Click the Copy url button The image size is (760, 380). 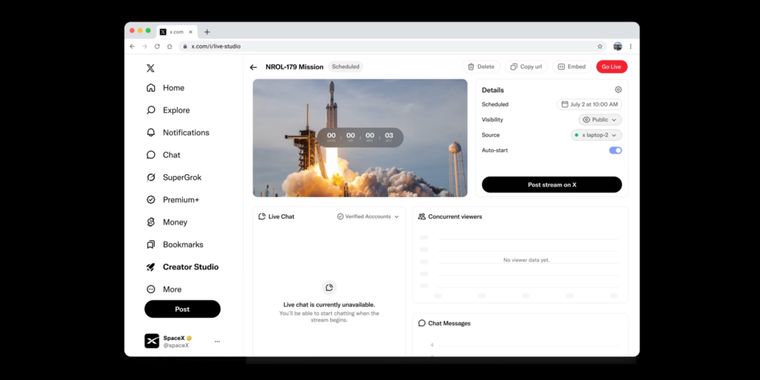(526, 67)
